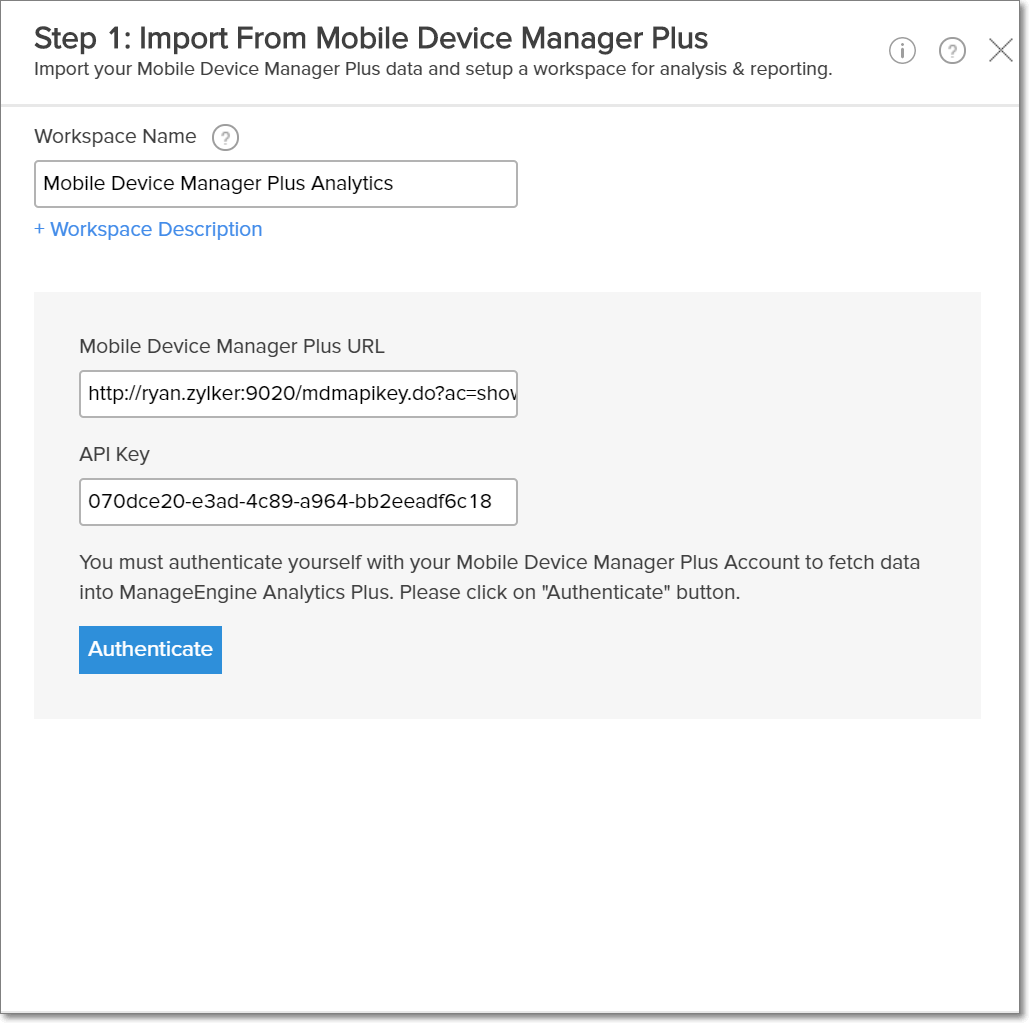Select the API Key input field
The width and height of the screenshot is (1029, 1023).
(x=299, y=502)
